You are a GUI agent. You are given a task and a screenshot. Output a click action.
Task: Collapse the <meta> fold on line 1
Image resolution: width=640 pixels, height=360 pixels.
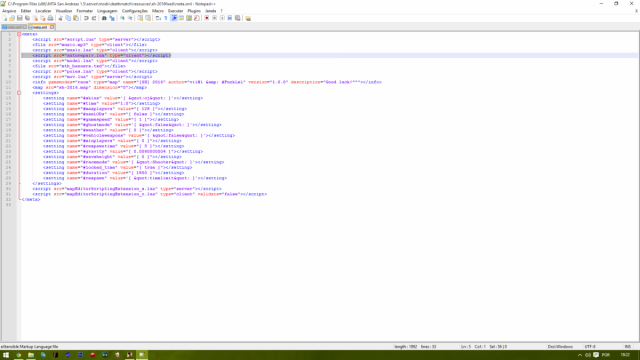tap(19, 34)
